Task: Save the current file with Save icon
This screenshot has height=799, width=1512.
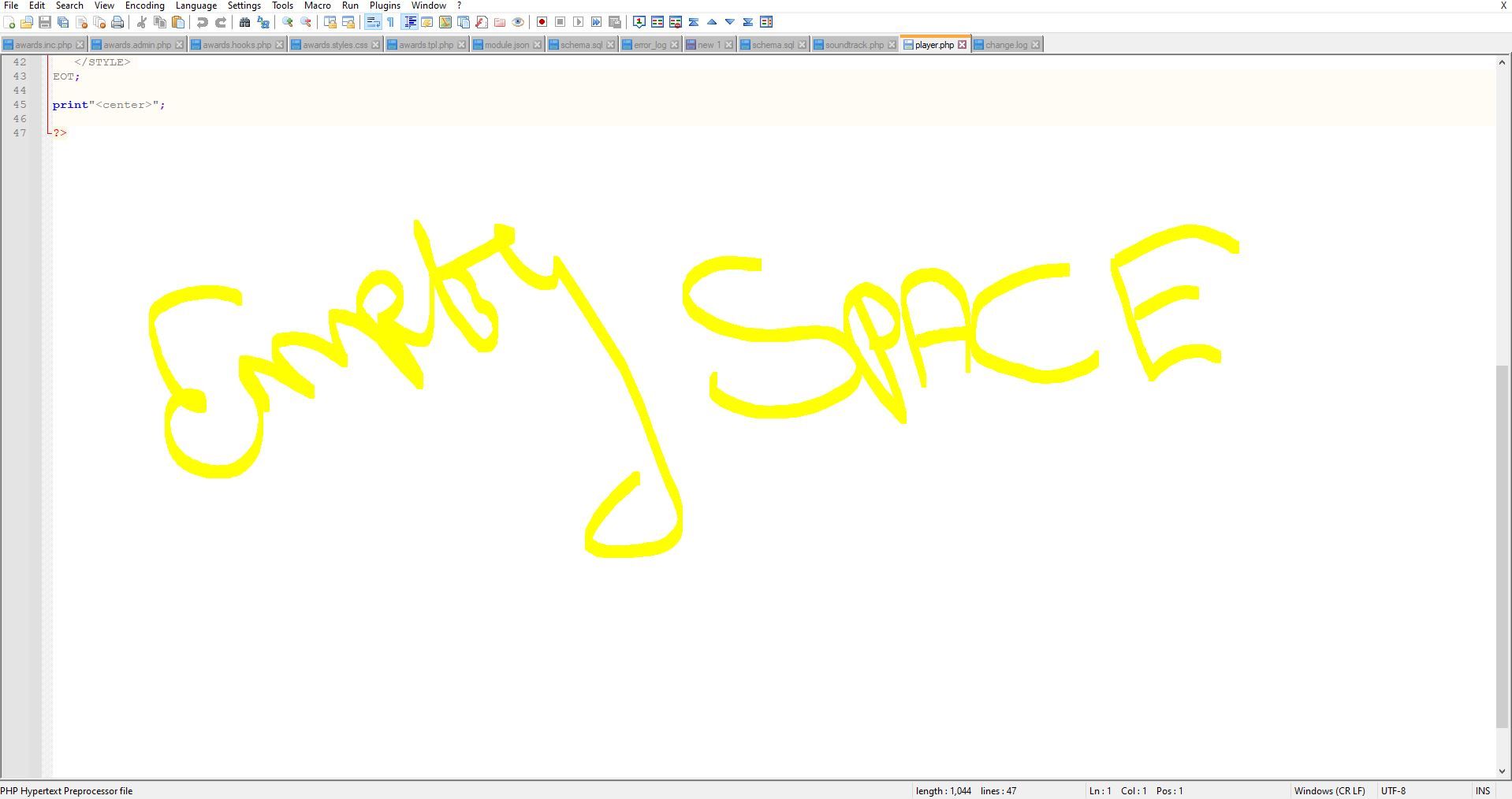Action: pyautogui.click(x=45, y=22)
